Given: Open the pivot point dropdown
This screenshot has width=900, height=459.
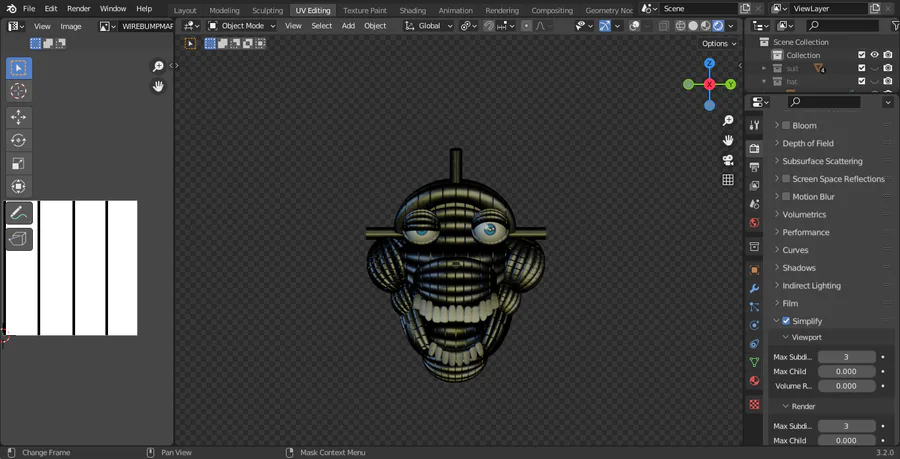Looking at the screenshot, I should pos(468,26).
